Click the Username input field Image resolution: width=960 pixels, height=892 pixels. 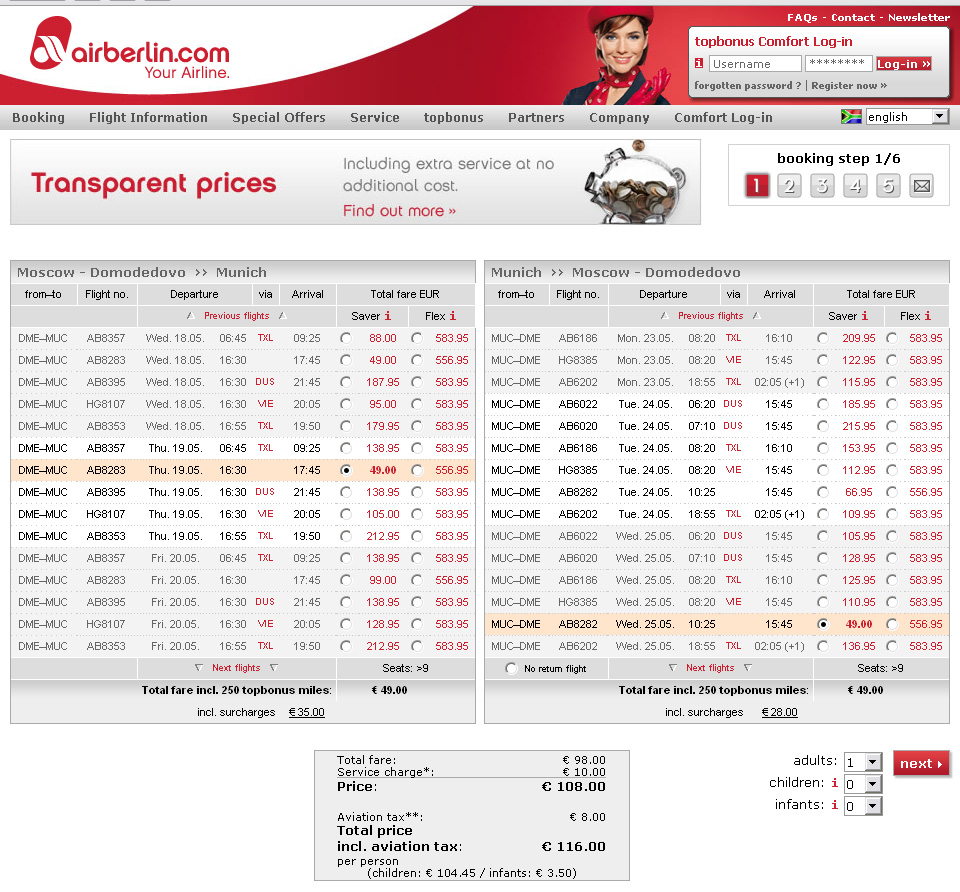pos(755,63)
